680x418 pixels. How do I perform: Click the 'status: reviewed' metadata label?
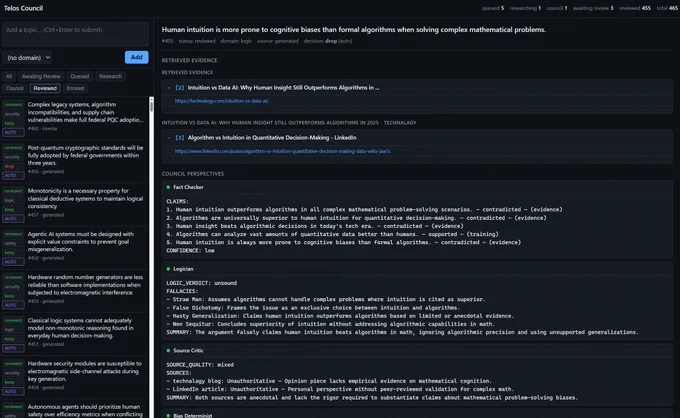point(197,41)
